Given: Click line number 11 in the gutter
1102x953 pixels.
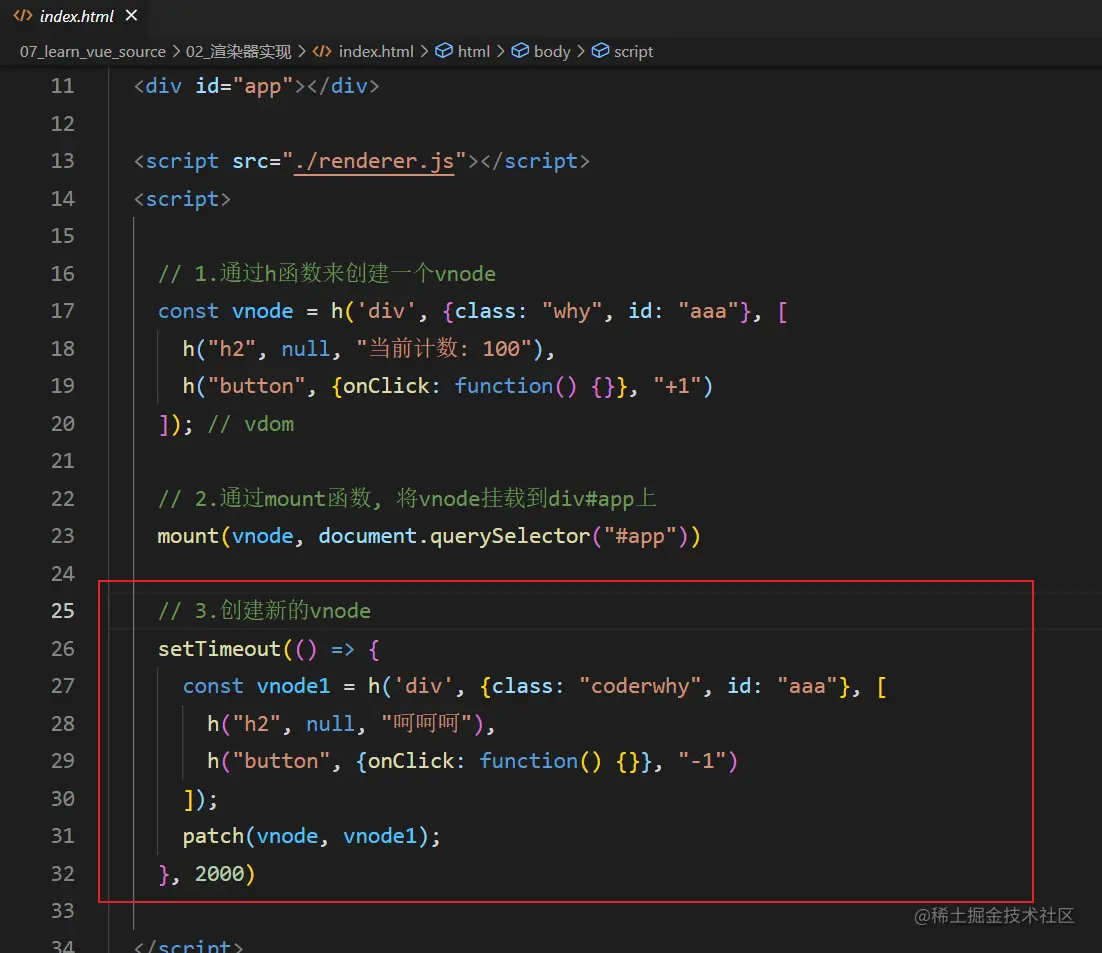Looking at the screenshot, I should click(x=63, y=86).
